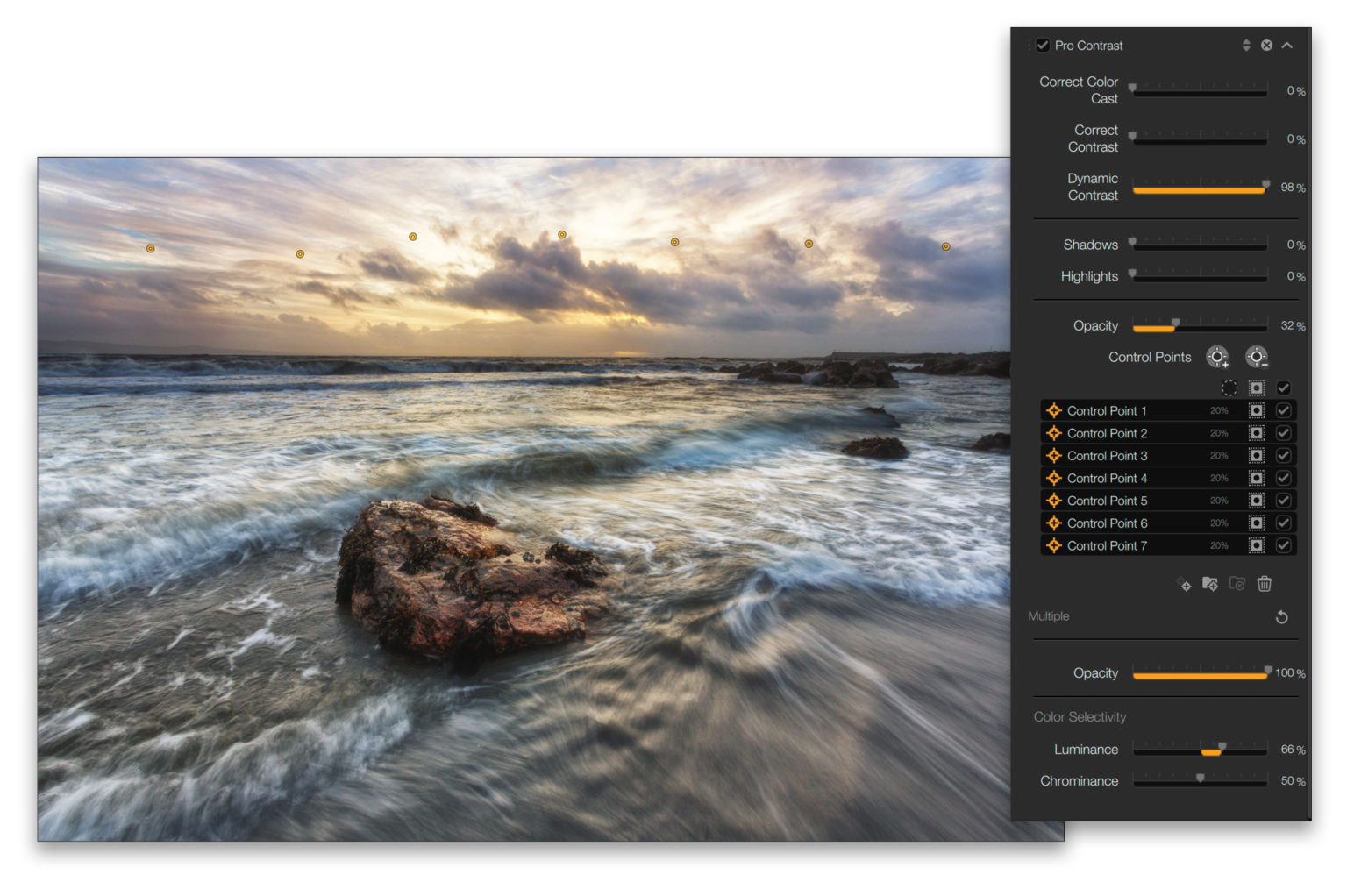Click the remove control point button

click(x=1257, y=357)
